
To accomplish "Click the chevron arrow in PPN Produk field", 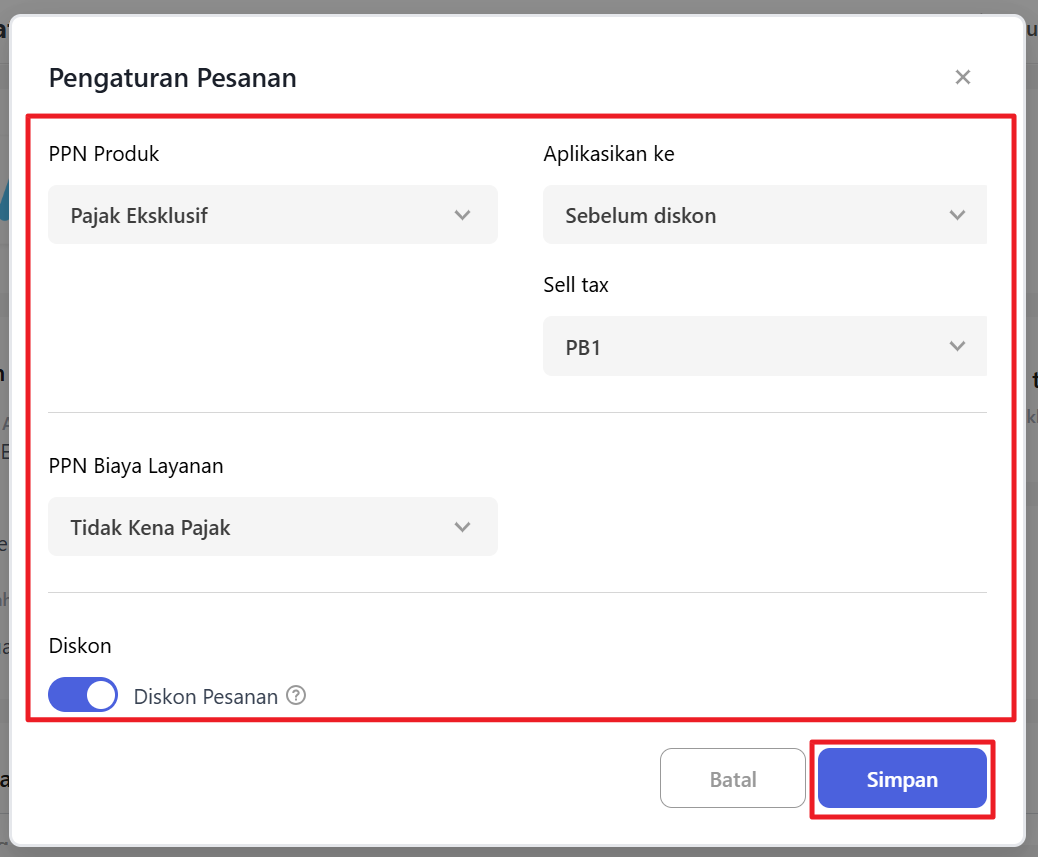I will pos(462,215).
